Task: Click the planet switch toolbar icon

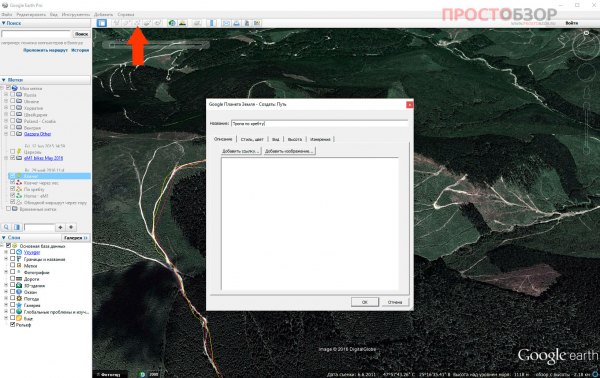Action: pyautogui.click(x=197, y=23)
